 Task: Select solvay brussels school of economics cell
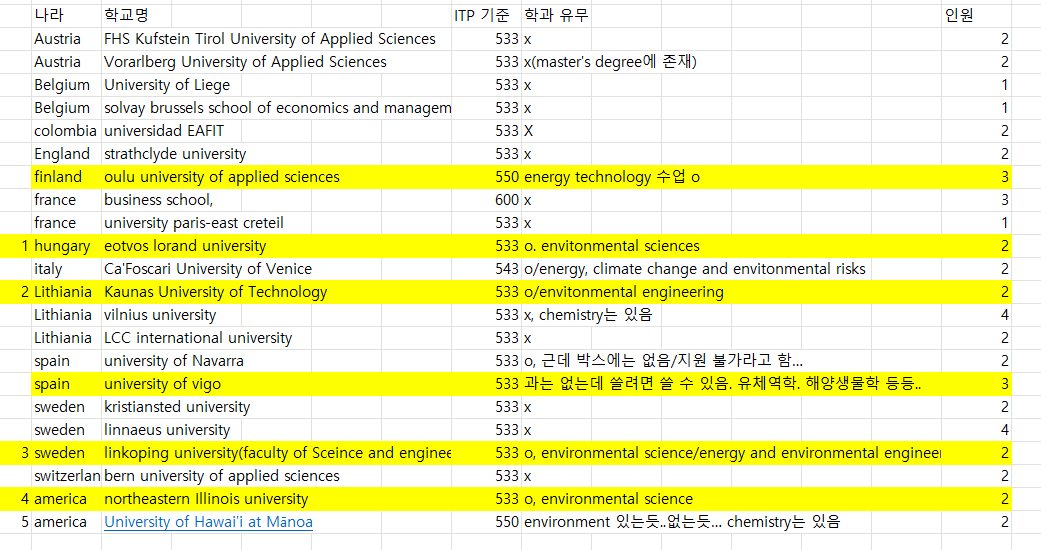pos(278,108)
